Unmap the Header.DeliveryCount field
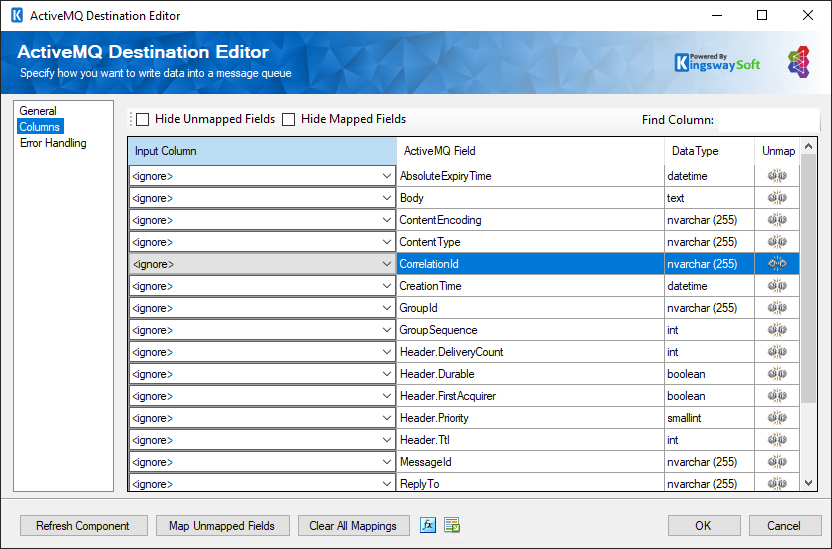Viewport: 832px width, 549px height. (777, 352)
